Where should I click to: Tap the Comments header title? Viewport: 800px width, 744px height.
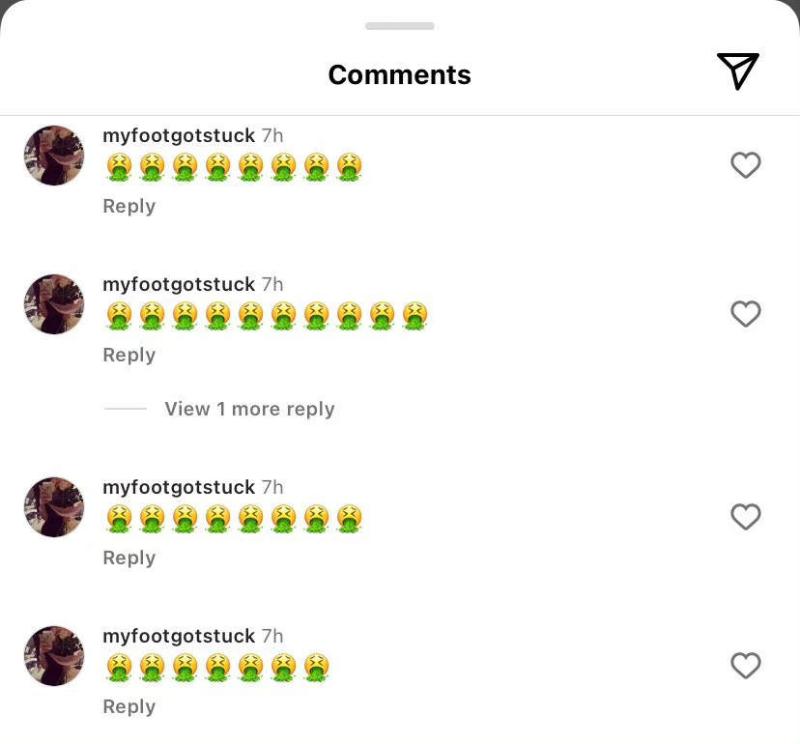point(400,75)
